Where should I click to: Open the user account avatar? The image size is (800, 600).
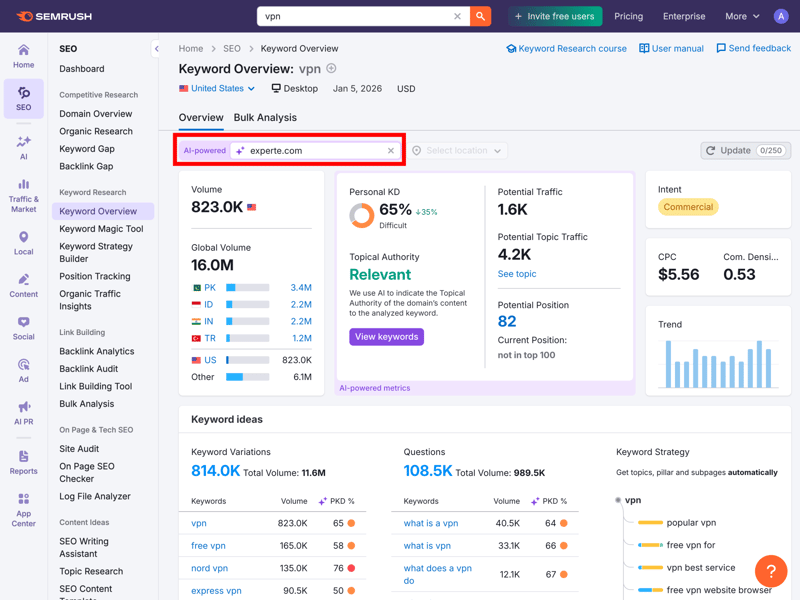[781, 16]
